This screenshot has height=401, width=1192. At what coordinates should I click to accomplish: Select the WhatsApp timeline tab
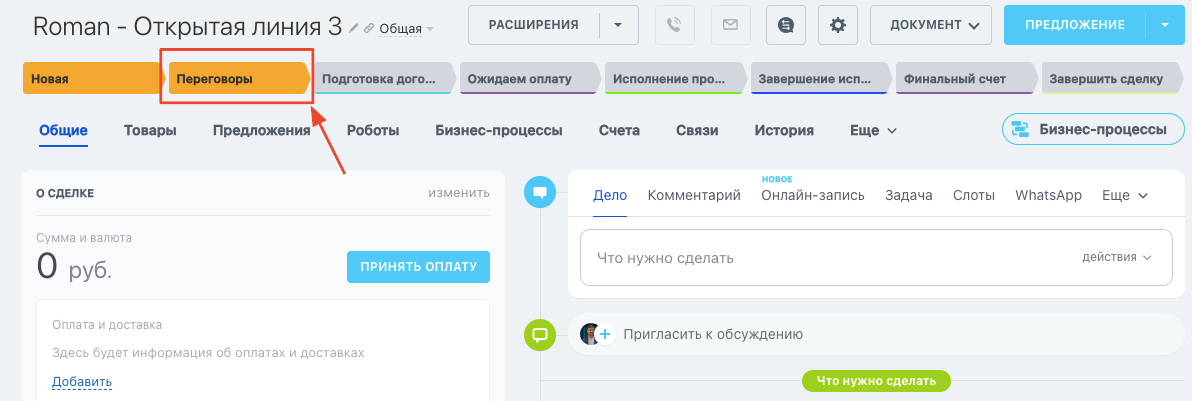click(x=1048, y=196)
